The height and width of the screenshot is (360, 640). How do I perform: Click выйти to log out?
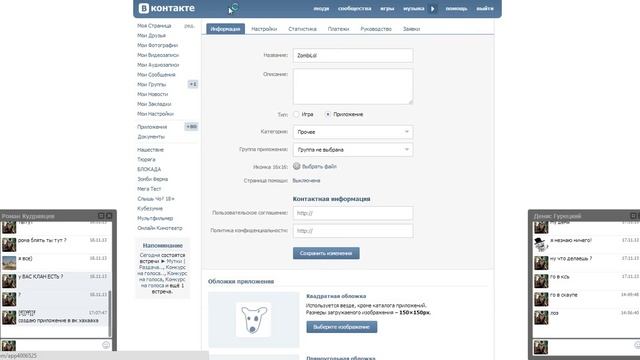485,9
